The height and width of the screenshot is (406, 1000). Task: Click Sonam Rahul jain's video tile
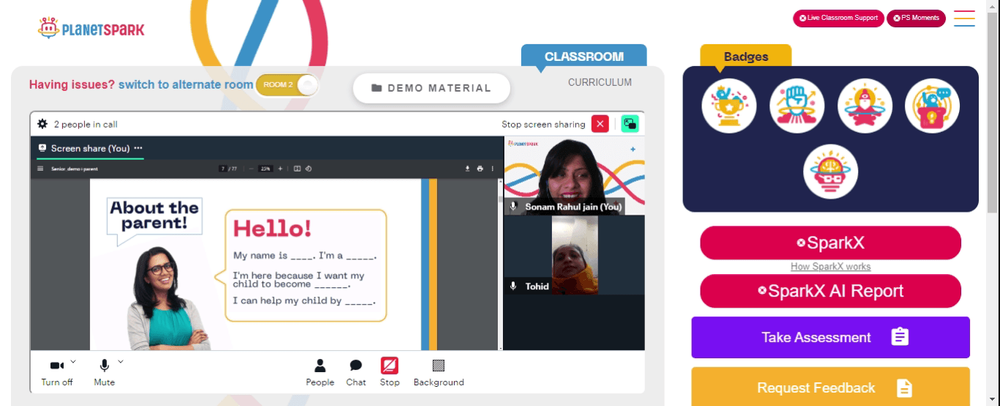575,175
